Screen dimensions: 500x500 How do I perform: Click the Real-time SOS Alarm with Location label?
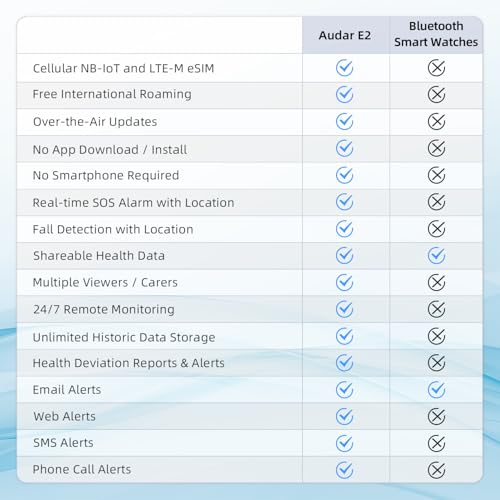pos(133,203)
